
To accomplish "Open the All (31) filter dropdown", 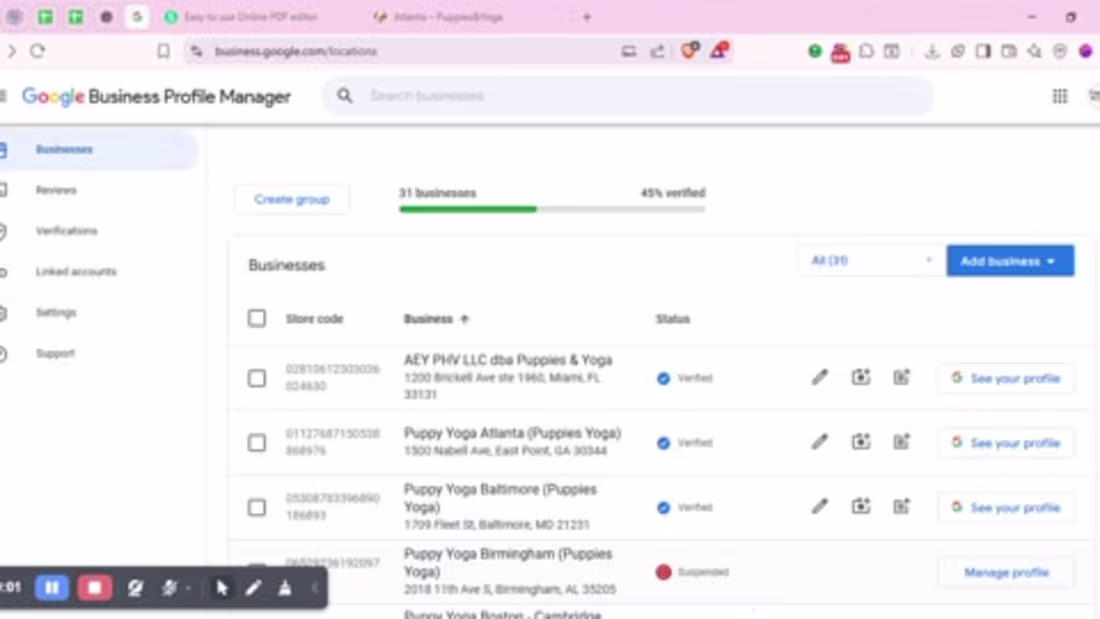I will [x=868, y=260].
